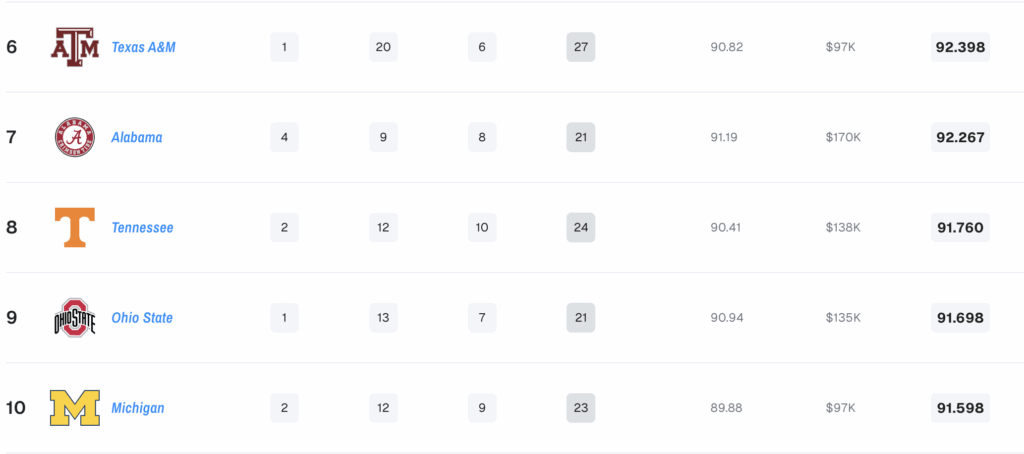This screenshot has height=454, width=1024.
Task: Click the Alabama Crimson Tide logo
Action: click(x=74, y=137)
